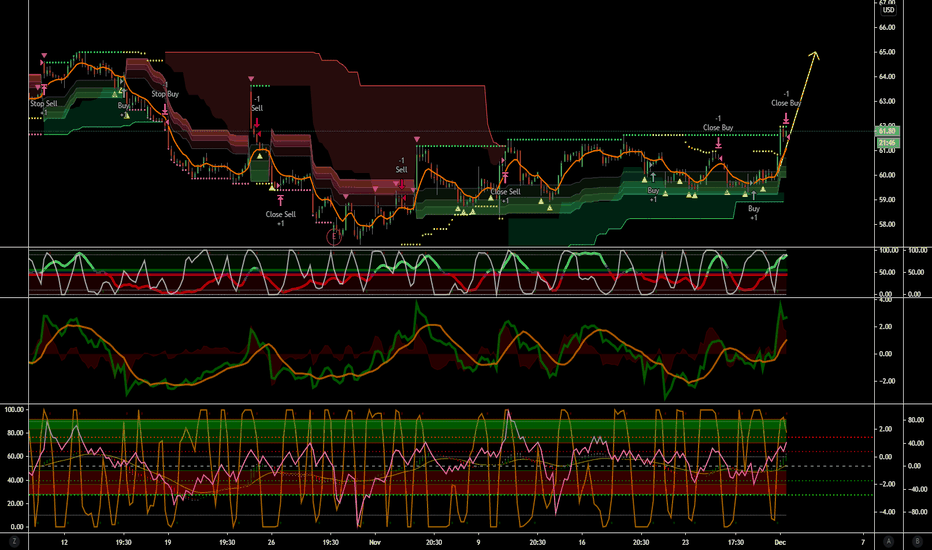Viewport: 932px width, 550px height.
Task: Open the USD currency selector
Action: [888, 10]
